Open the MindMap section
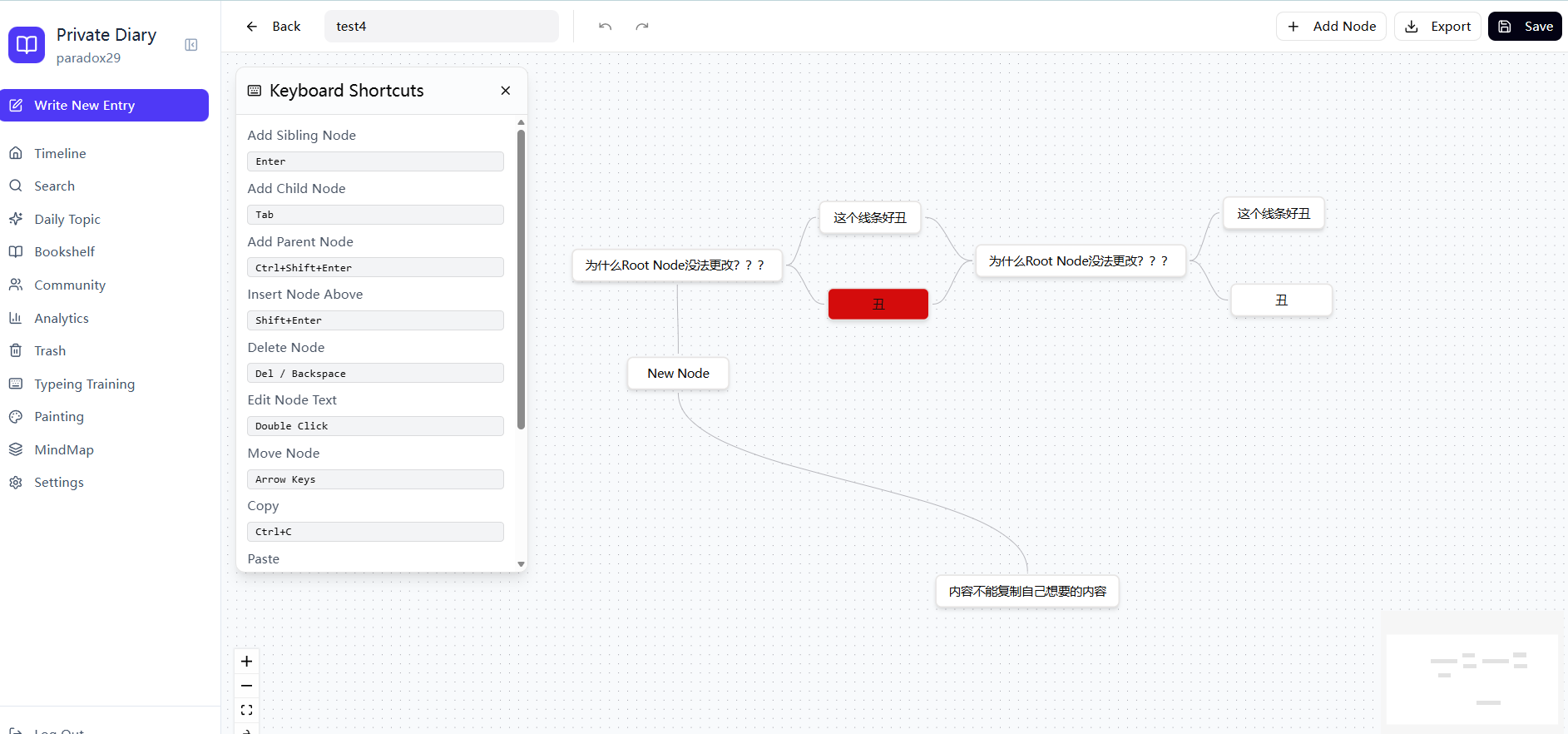Screen dimensions: 1568x734 pos(64,449)
